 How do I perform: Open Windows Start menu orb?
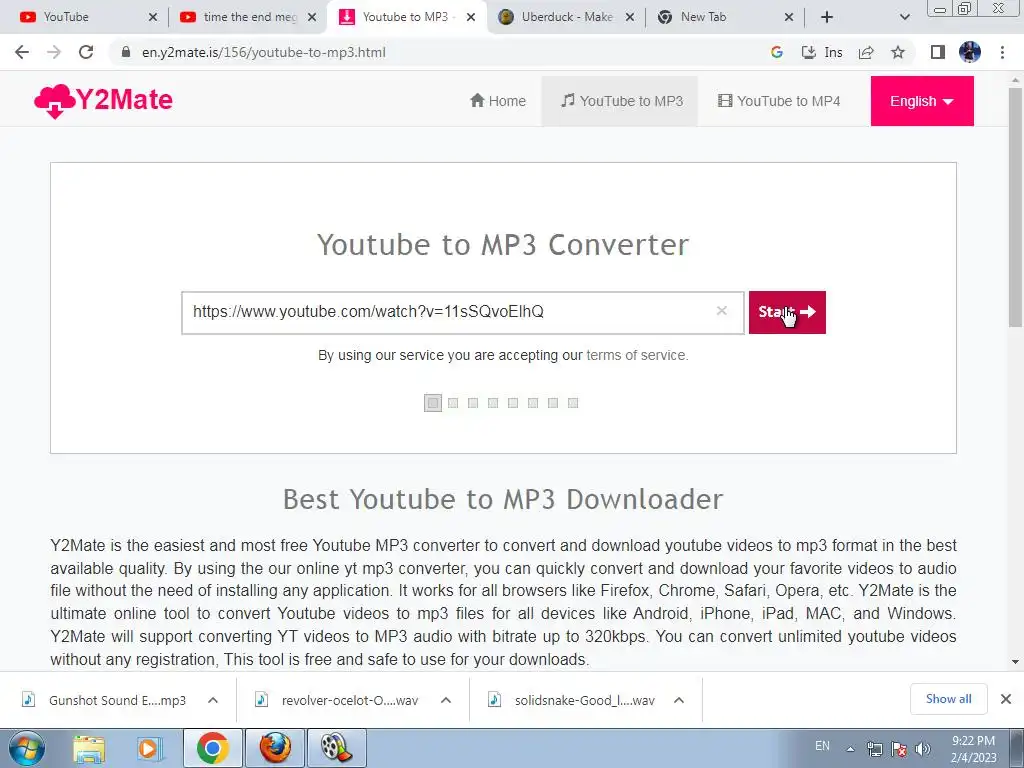point(27,748)
